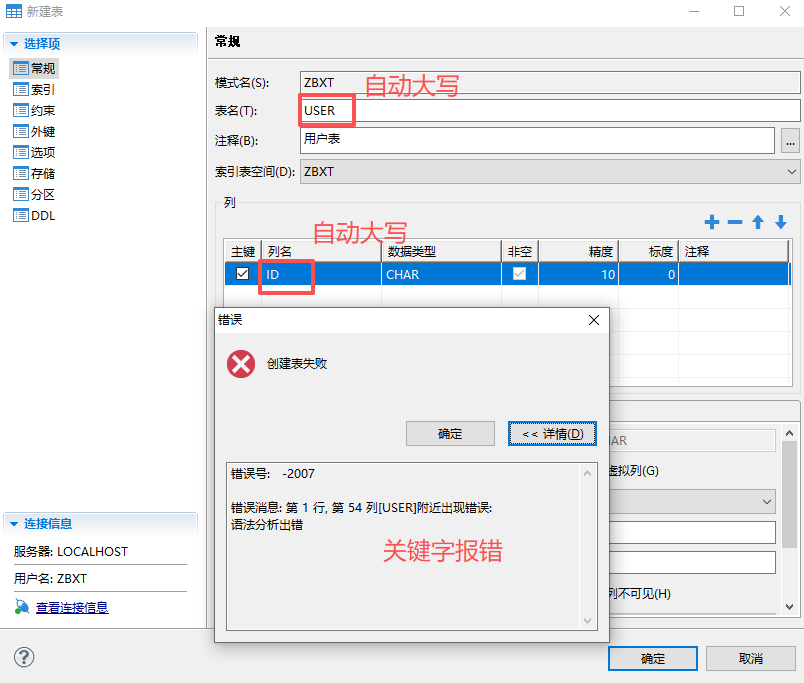Click the <<详情(D) button to hide details
Image resolution: width=804 pixels, height=683 pixels.
coord(551,433)
